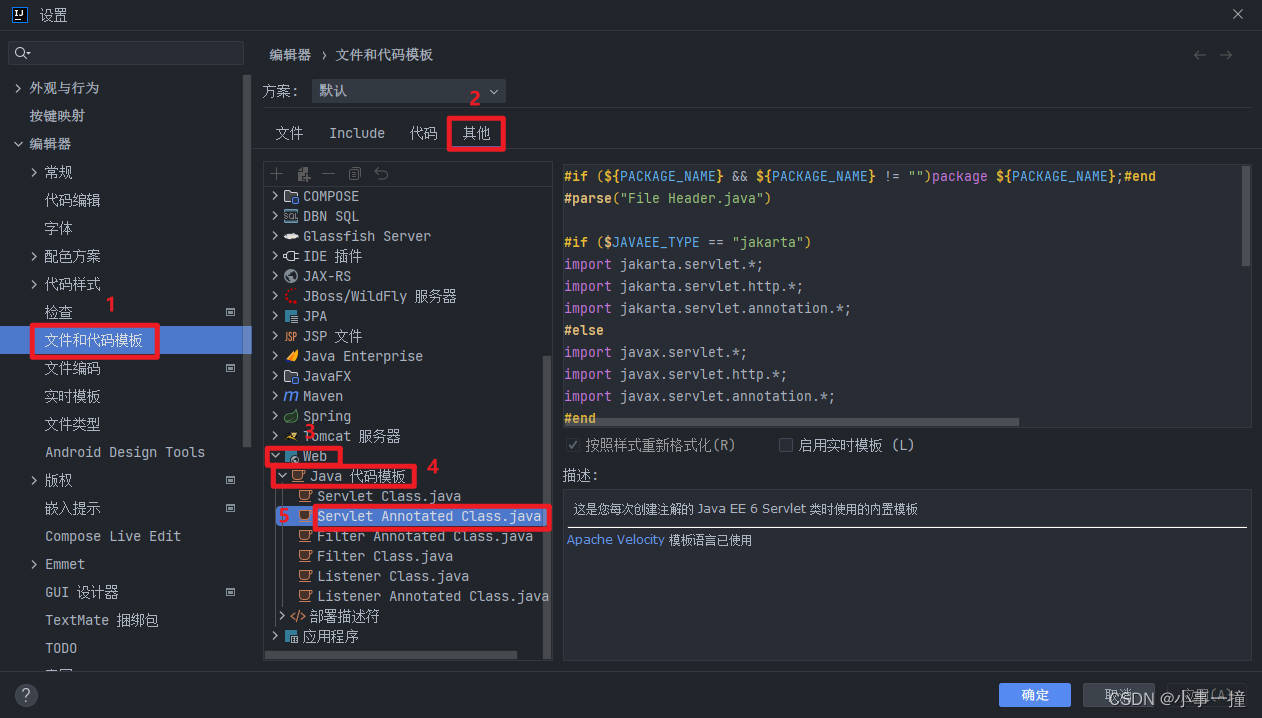The width and height of the screenshot is (1262, 718).
Task: Click the search input field
Action: [x=125, y=51]
